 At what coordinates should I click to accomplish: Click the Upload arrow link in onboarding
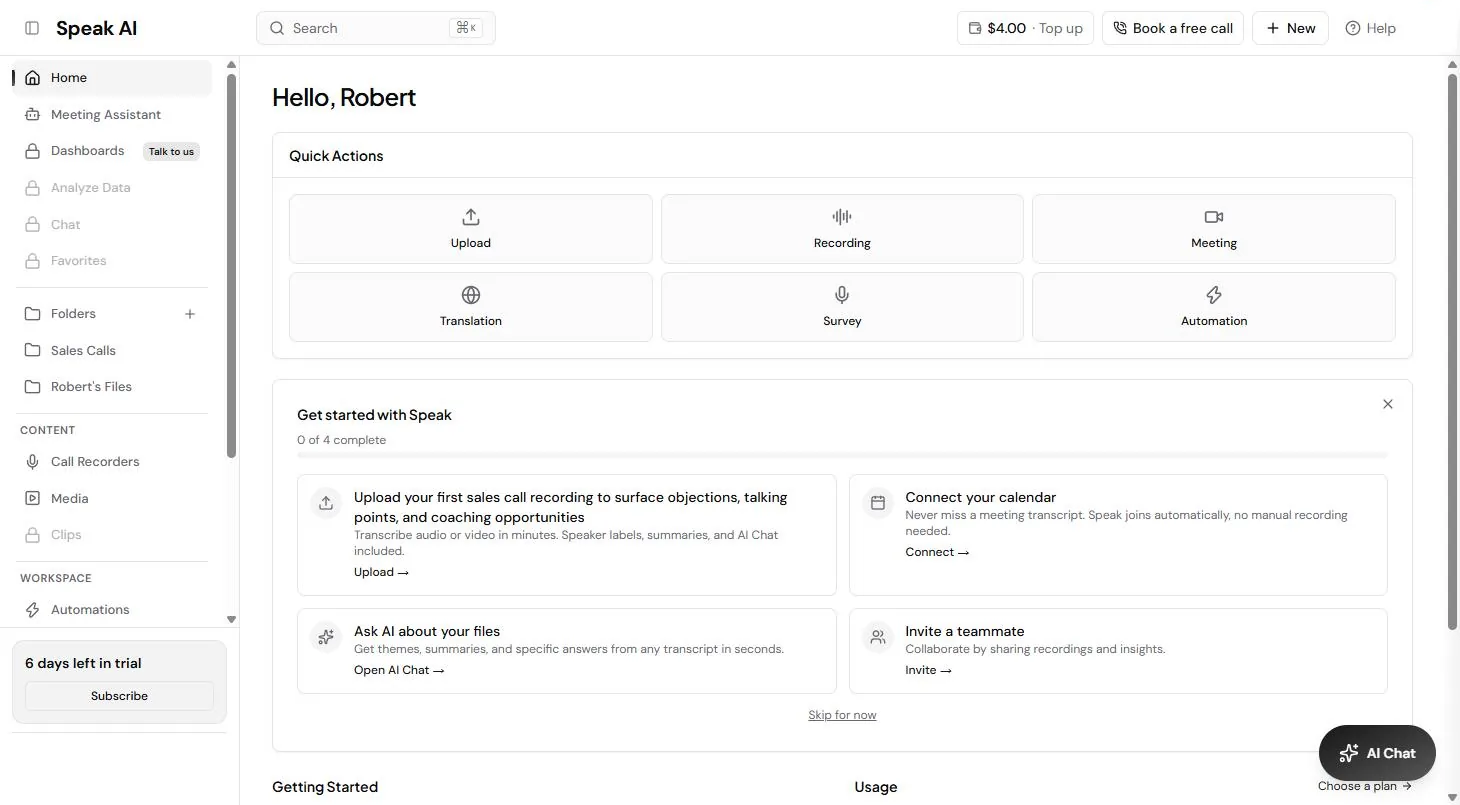point(381,572)
